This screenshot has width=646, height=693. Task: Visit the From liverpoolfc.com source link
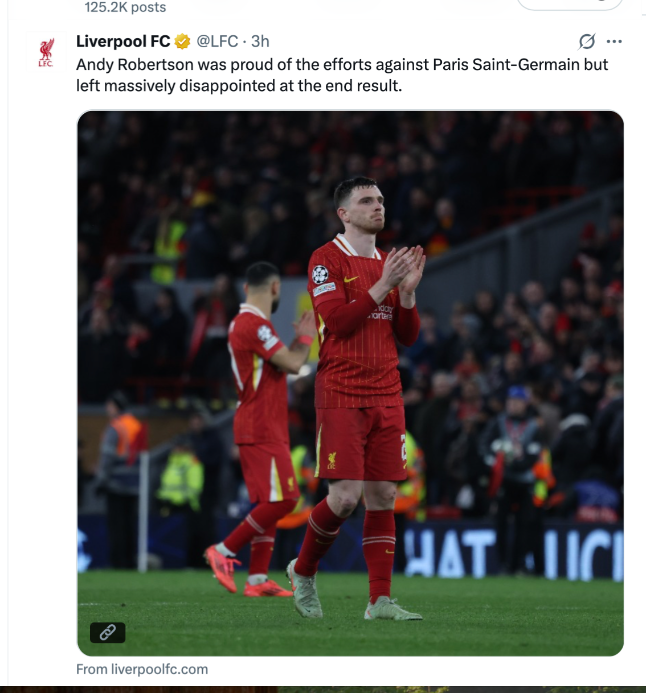(x=142, y=669)
